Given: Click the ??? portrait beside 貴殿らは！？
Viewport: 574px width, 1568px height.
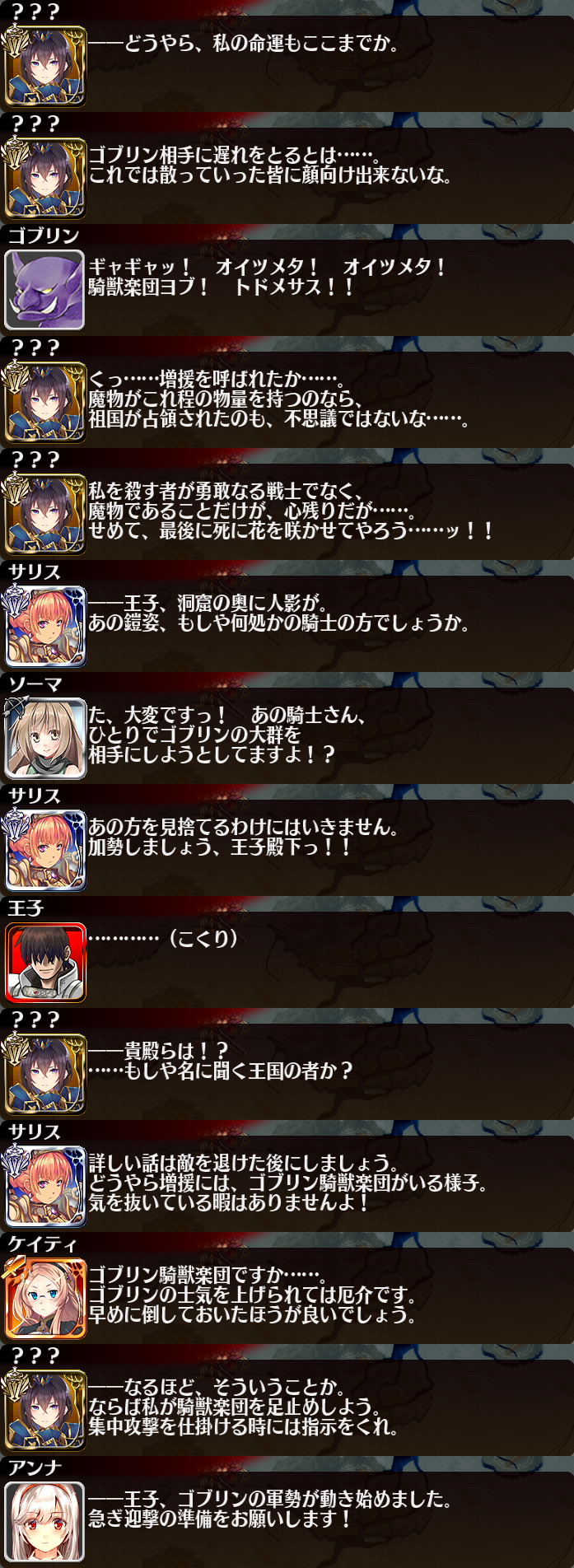Looking at the screenshot, I should click(x=44, y=1074).
